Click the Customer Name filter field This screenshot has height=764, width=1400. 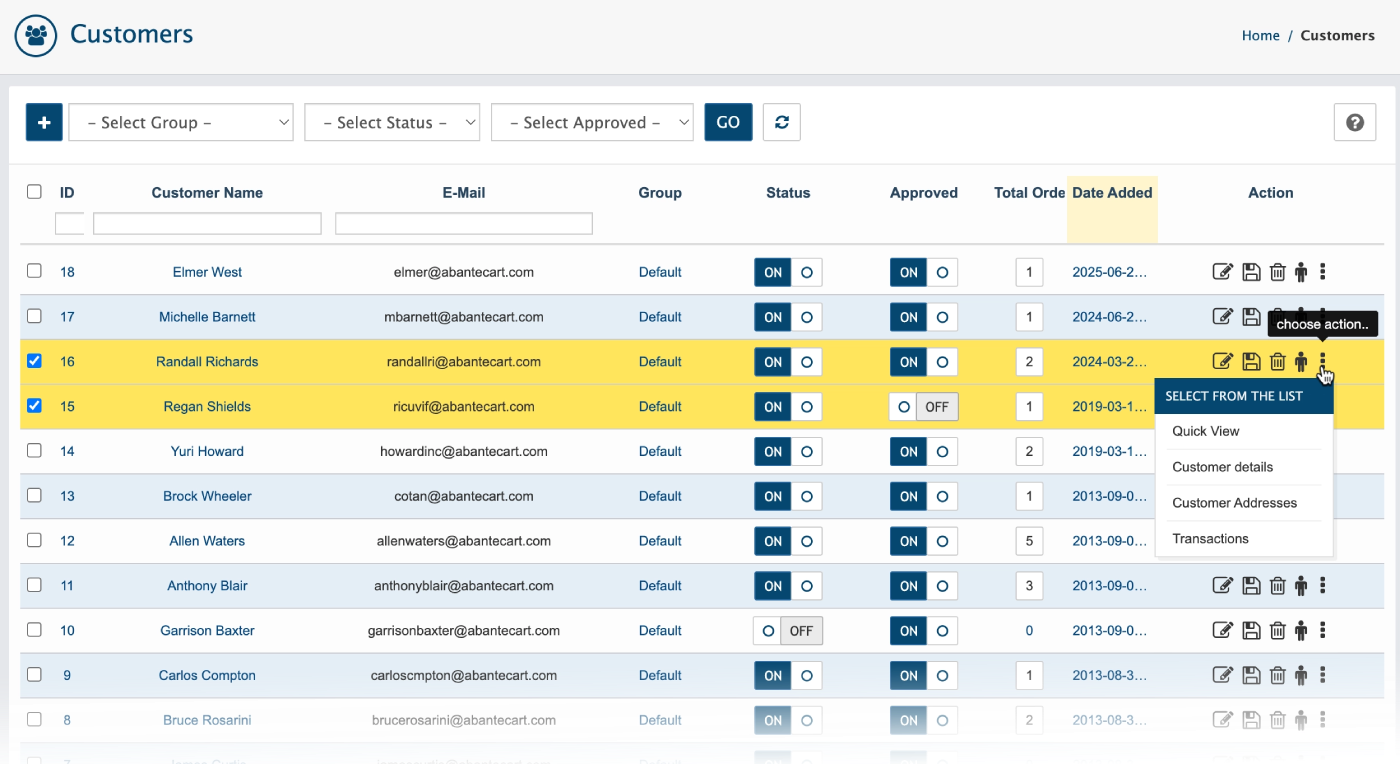[207, 223]
